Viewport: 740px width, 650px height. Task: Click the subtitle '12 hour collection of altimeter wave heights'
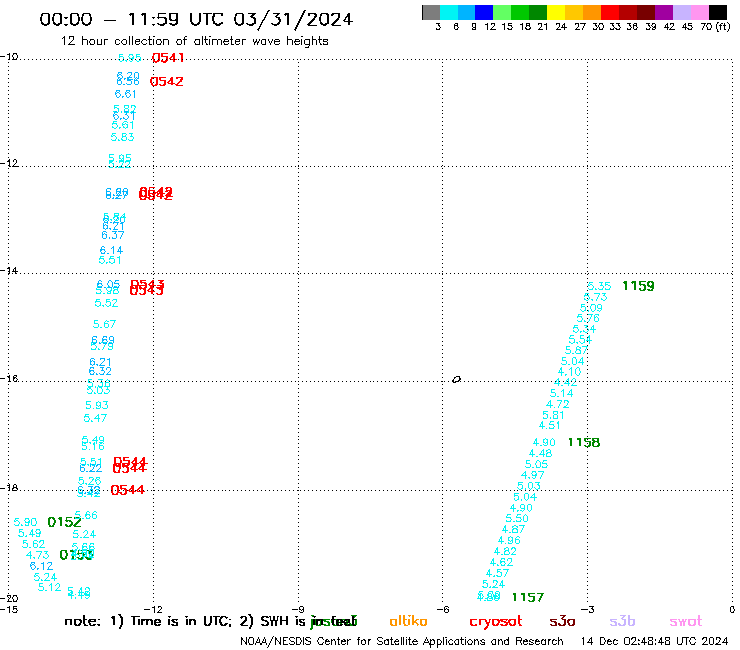pos(194,41)
